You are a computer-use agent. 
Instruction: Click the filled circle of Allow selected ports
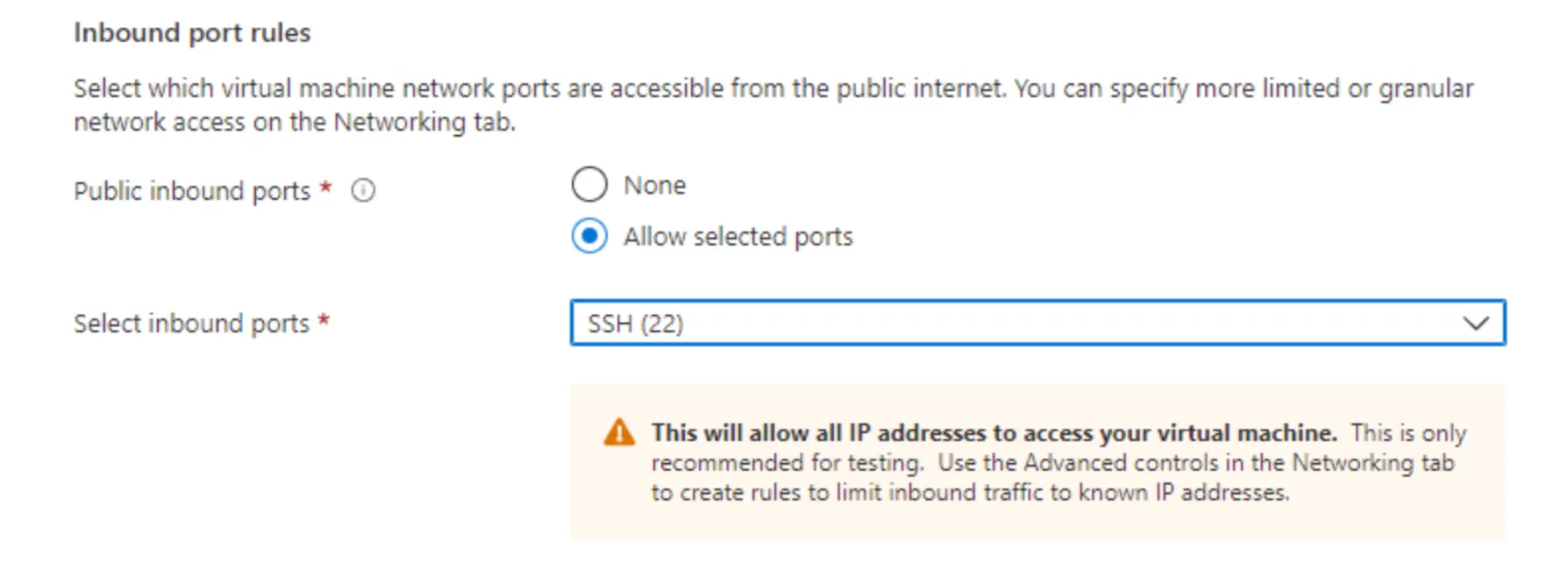(589, 235)
